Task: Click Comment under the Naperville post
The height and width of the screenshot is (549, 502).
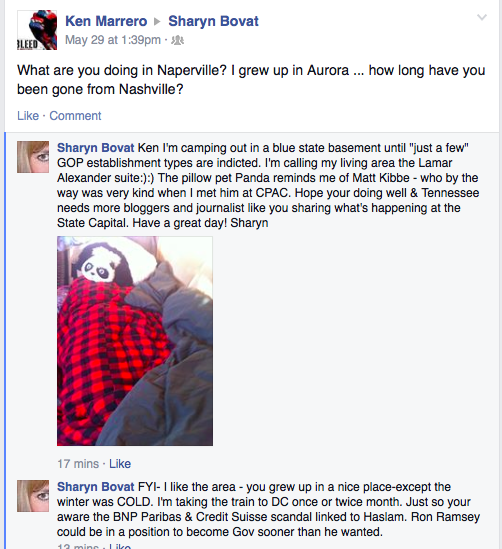Action: [x=75, y=116]
